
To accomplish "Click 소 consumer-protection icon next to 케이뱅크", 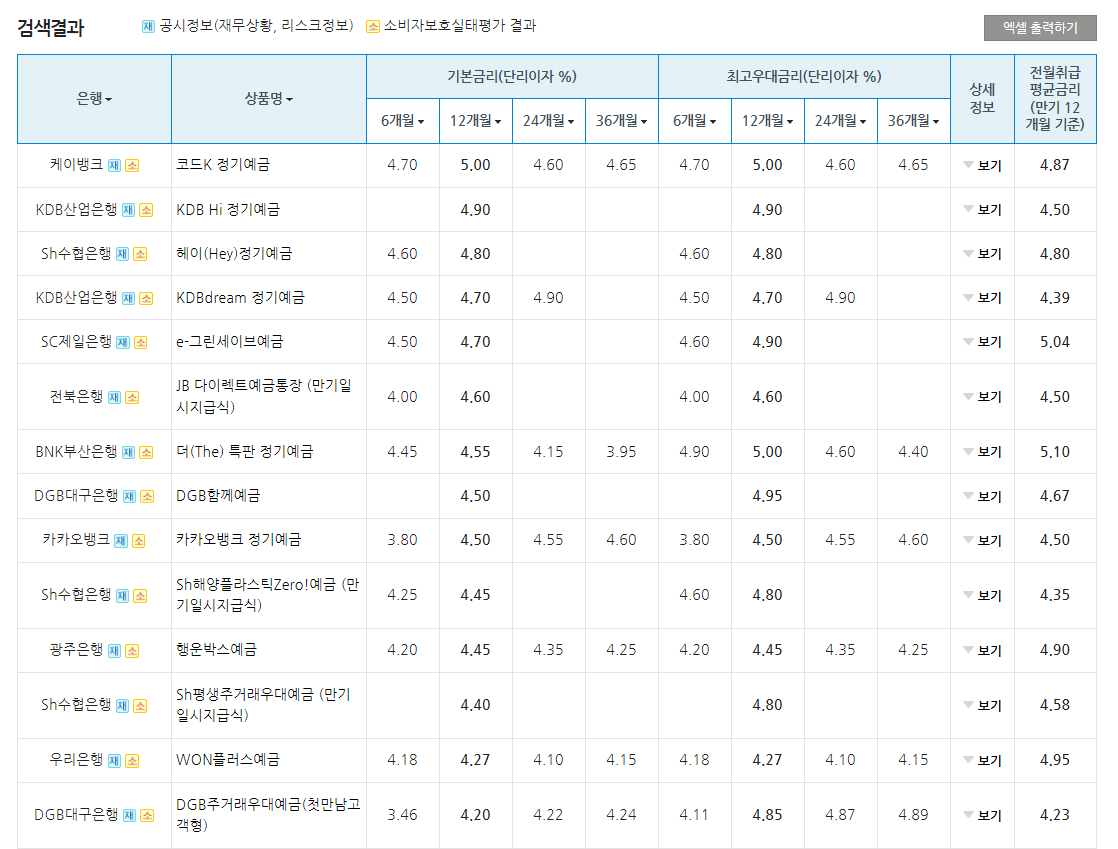I will 132,165.
